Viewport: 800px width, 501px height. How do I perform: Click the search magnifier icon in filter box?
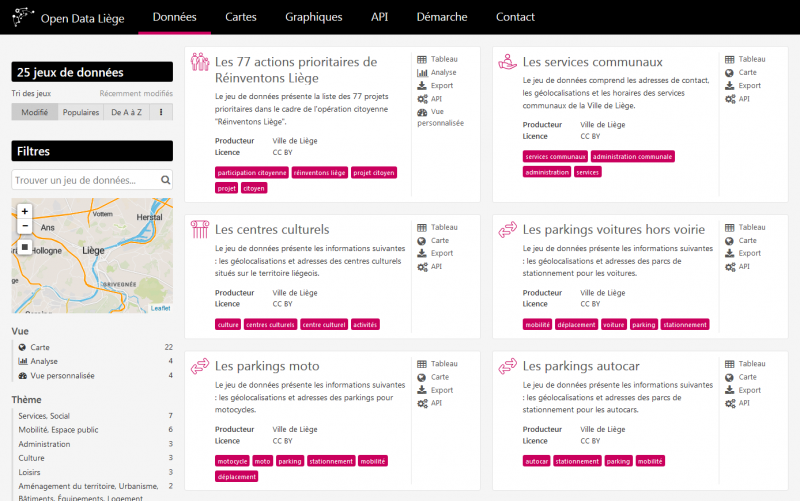pos(165,180)
